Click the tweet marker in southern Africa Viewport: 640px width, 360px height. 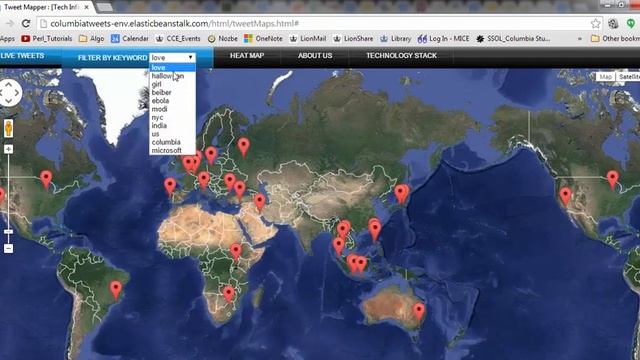[229, 295]
